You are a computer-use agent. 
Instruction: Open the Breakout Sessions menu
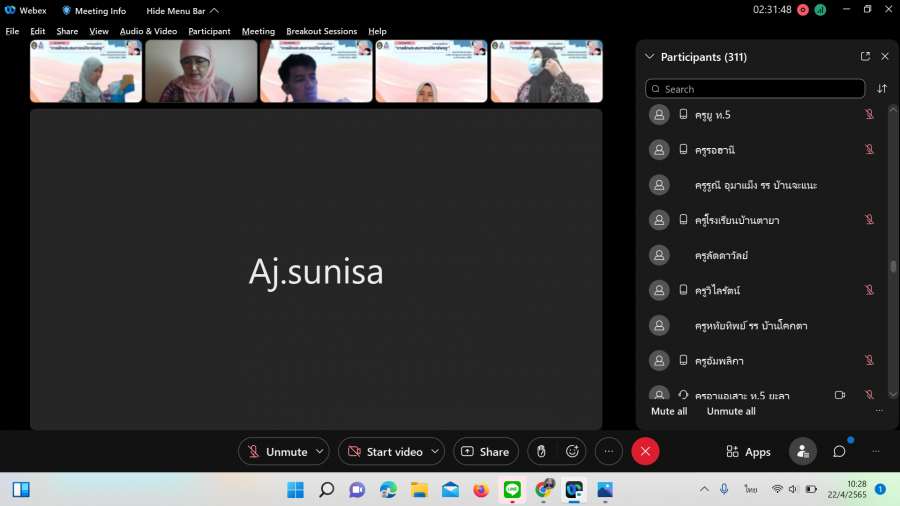(321, 31)
